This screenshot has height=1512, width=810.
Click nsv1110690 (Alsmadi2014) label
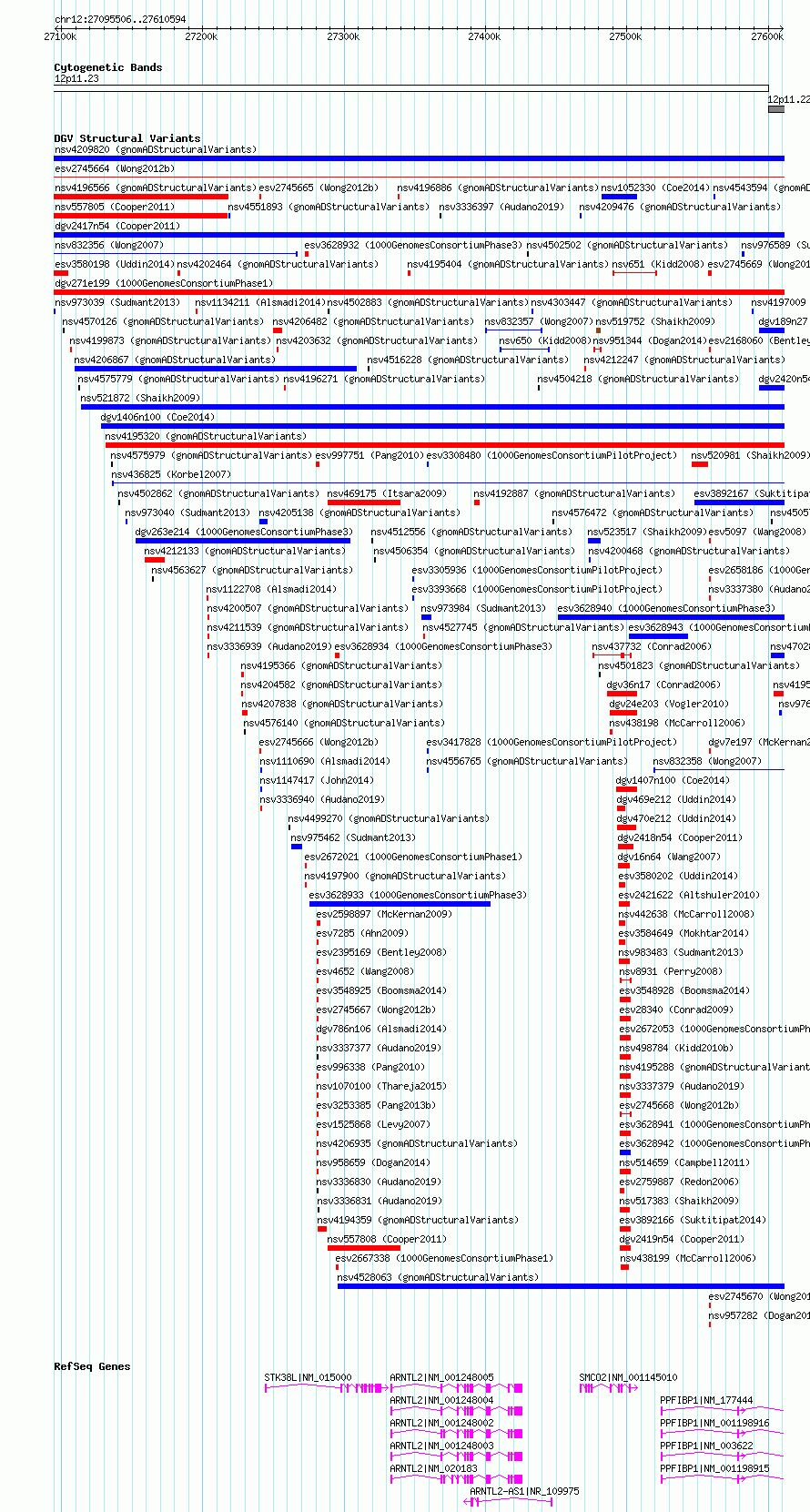(x=325, y=761)
